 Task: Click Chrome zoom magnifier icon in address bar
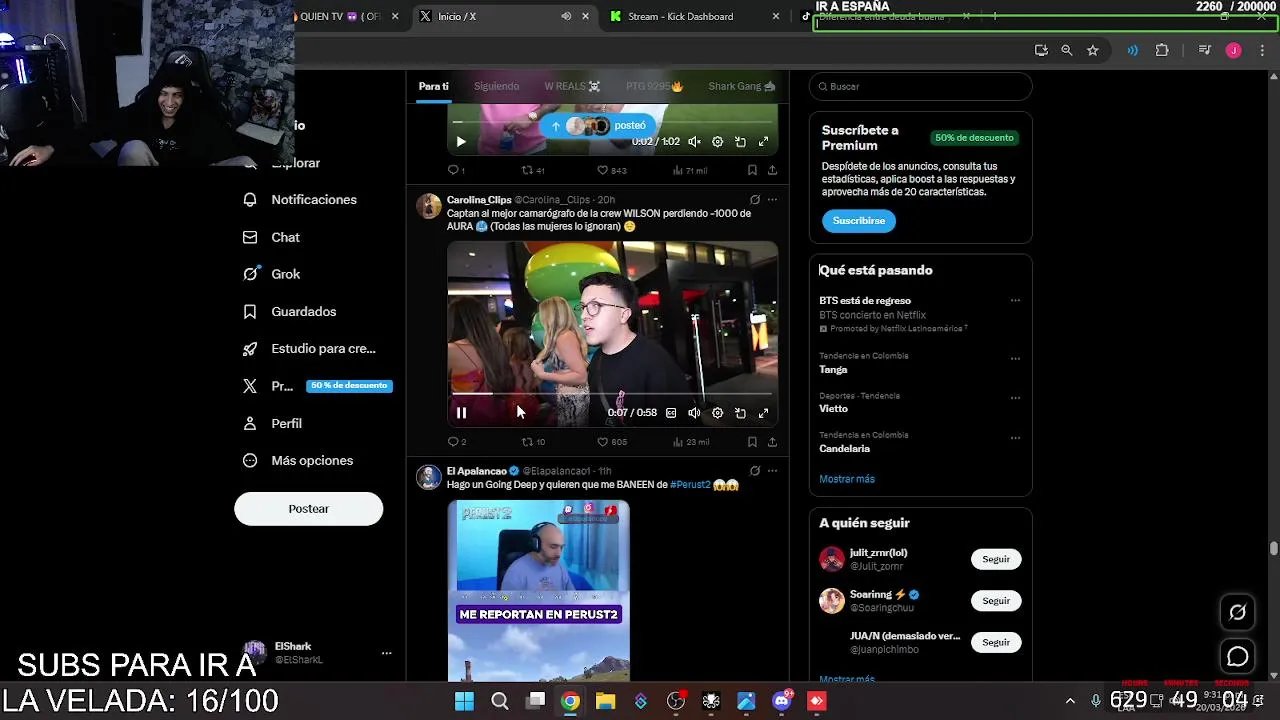pos(1067,50)
